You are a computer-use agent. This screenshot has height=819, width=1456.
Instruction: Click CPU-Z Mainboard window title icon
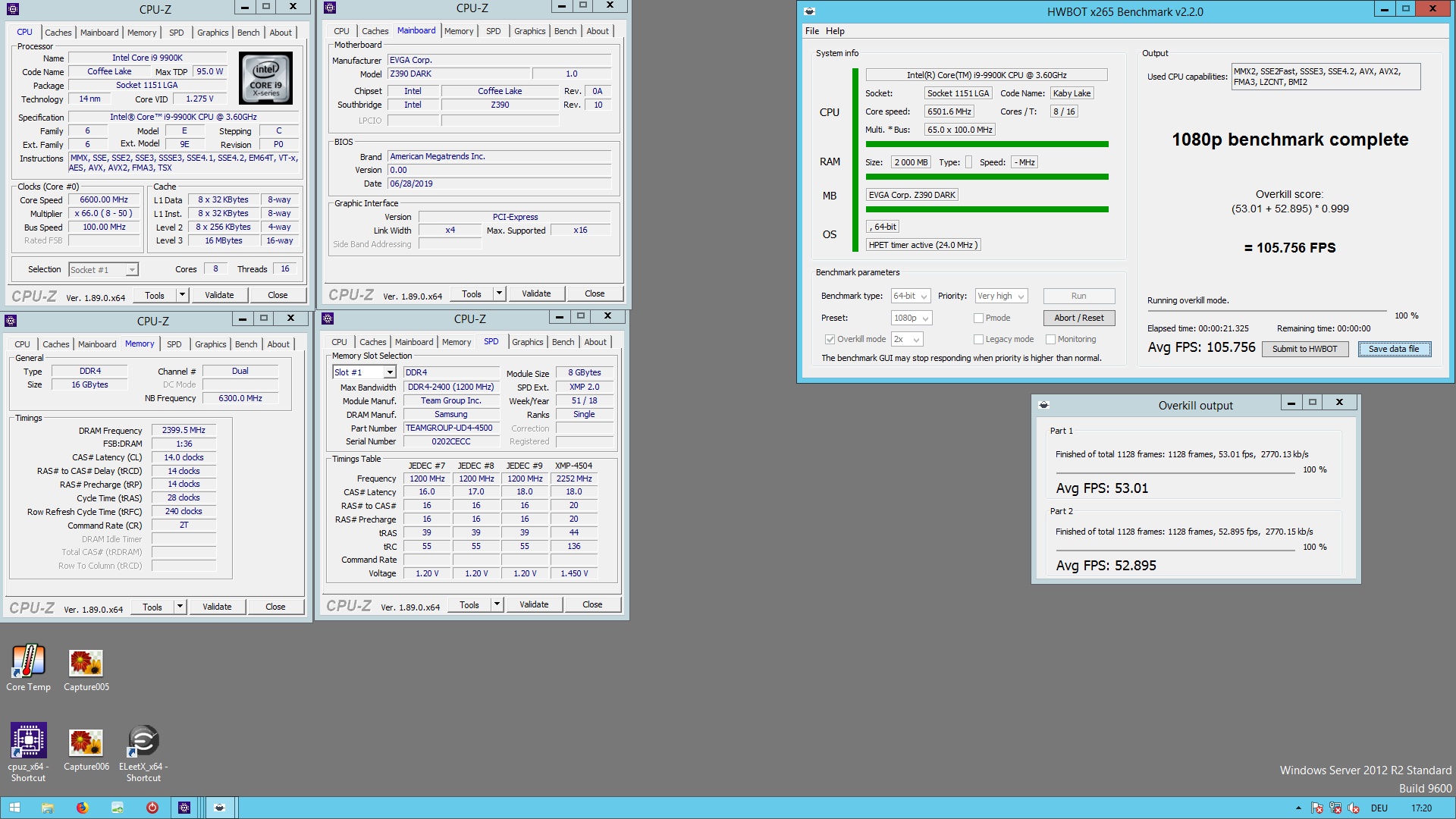[x=330, y=8]
